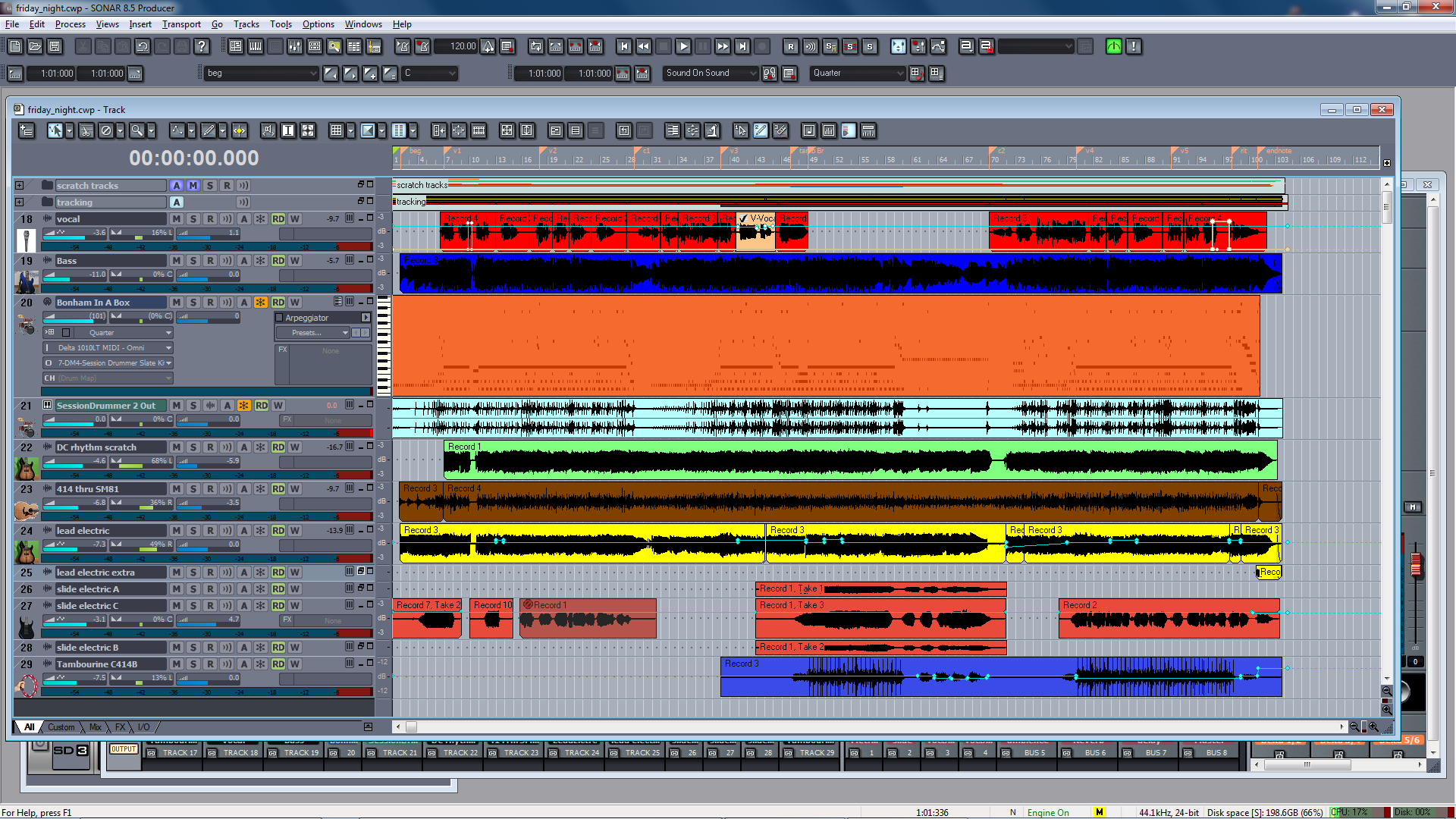Enable input echo on DC rhythm scratch
This screenshot has width=1456, height=819.
coord(227,447)
